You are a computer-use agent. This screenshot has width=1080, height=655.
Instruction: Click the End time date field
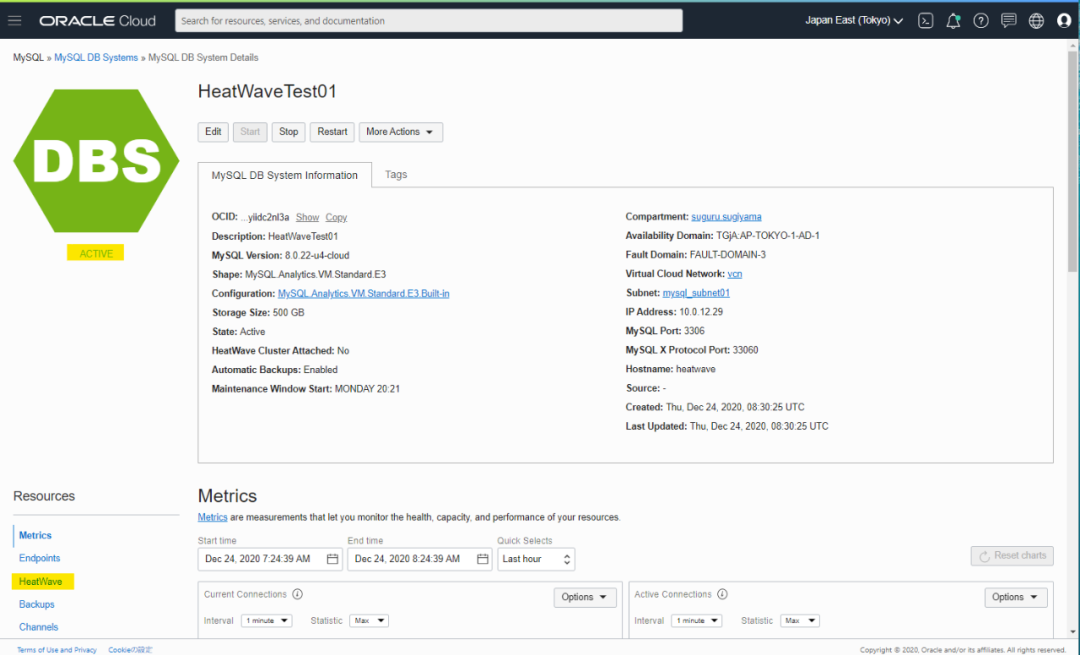pyautogui.click(x=419, y=559)
